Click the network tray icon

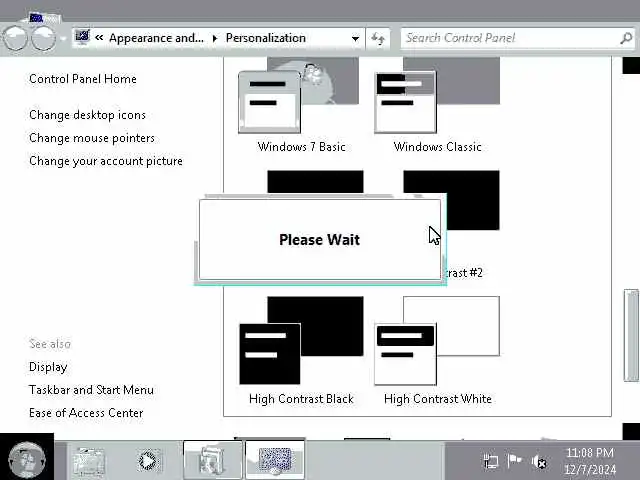[490, 462]
